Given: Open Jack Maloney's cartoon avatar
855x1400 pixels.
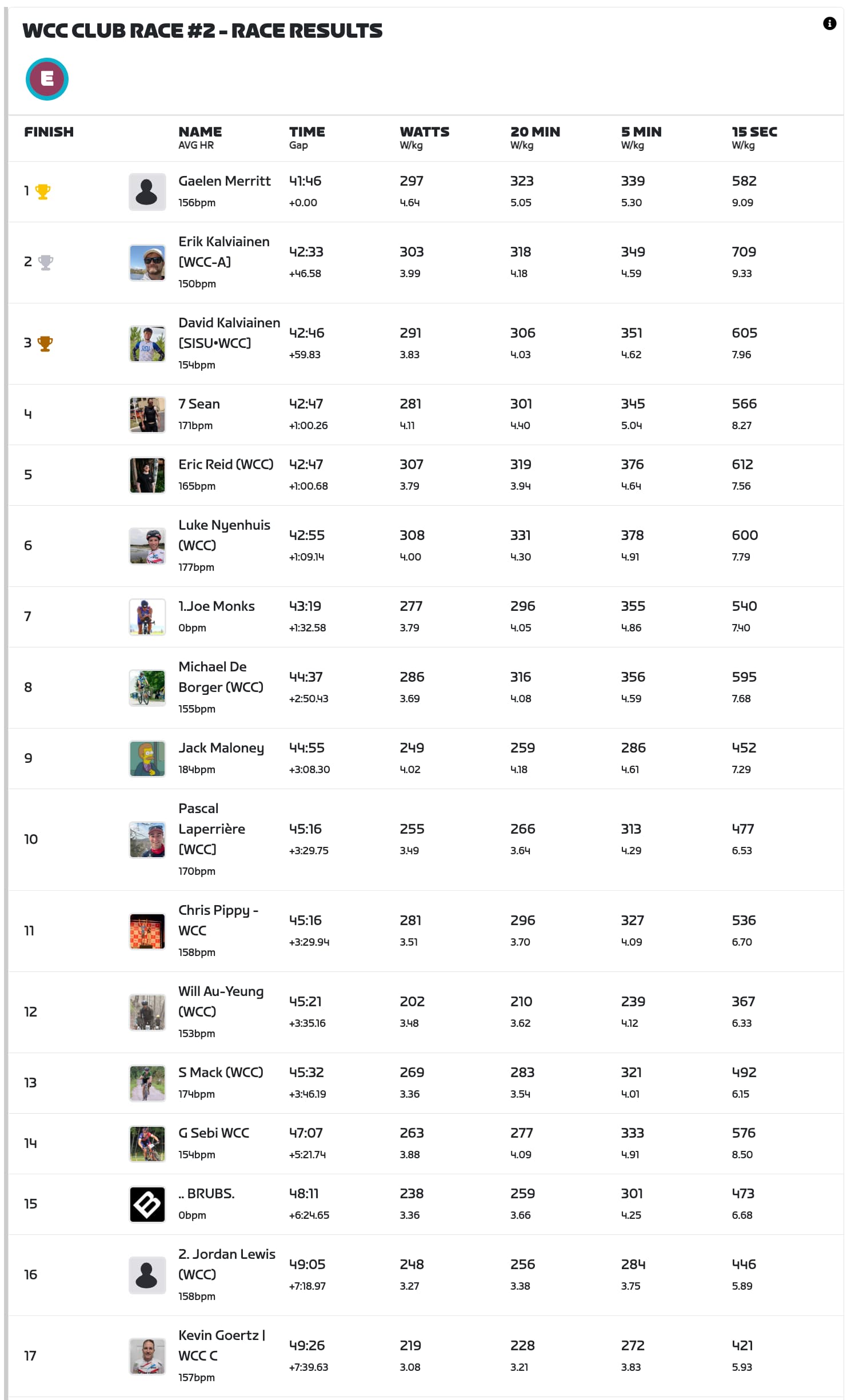Looking at the screenshot, I should [x=147, y=758].
